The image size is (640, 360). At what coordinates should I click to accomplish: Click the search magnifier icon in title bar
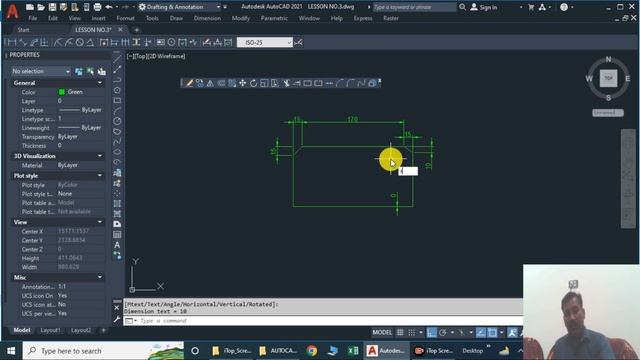click(462, 7)
